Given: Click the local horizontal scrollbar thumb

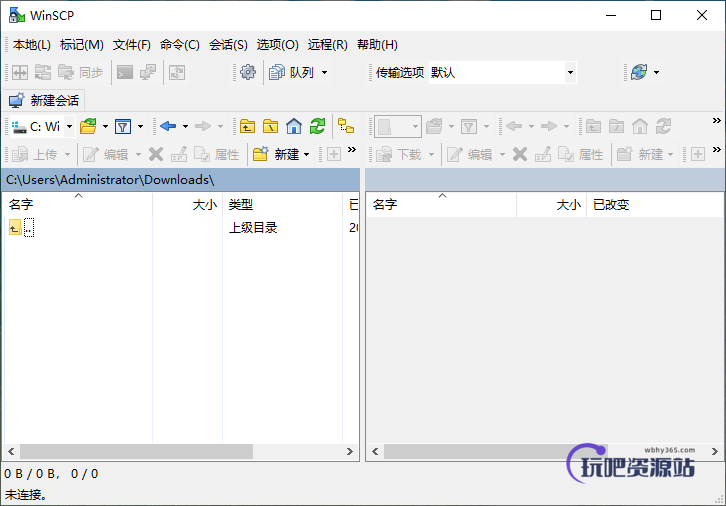Looking at the screenshot, I should [137, 451].
